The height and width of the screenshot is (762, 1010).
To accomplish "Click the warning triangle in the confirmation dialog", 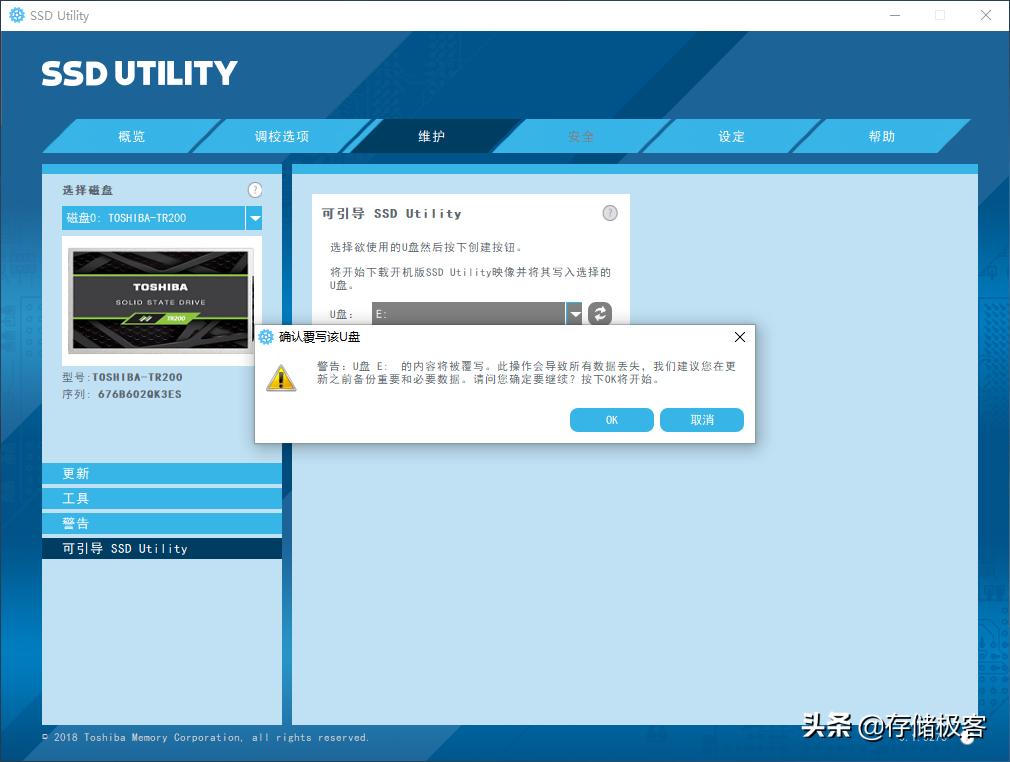I will click(281, 379).
